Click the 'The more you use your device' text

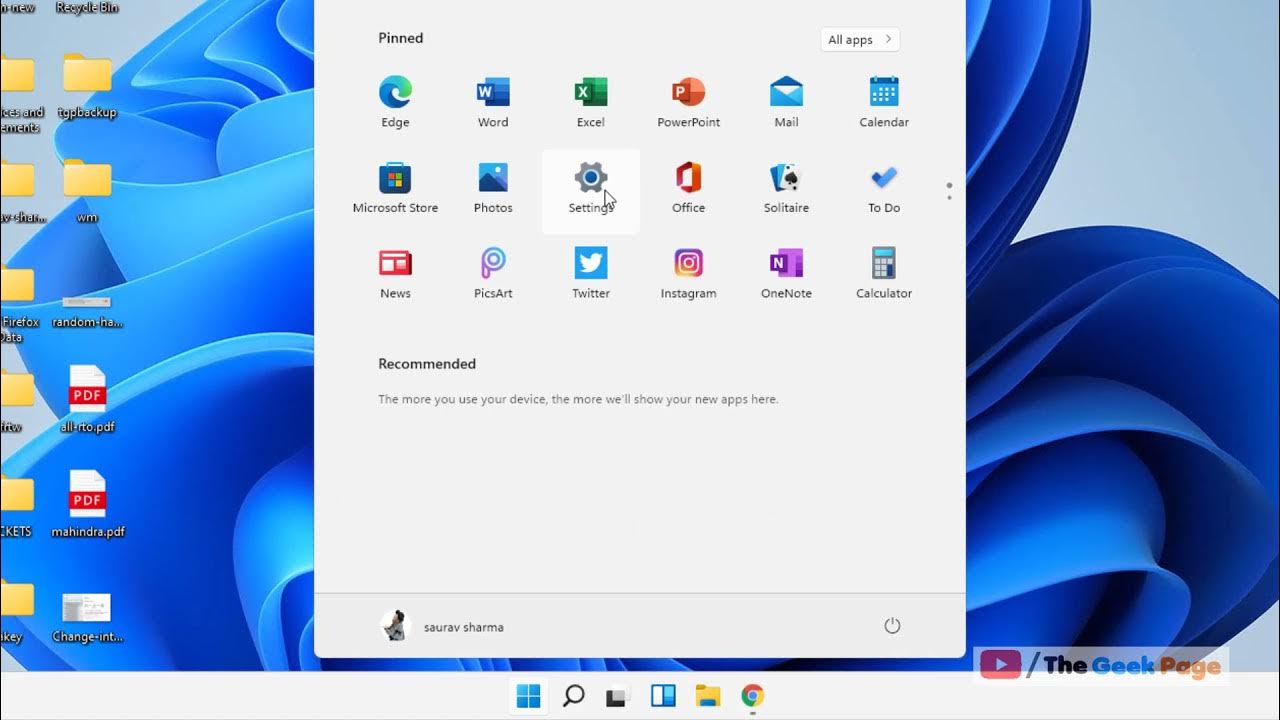click(578, 399)
